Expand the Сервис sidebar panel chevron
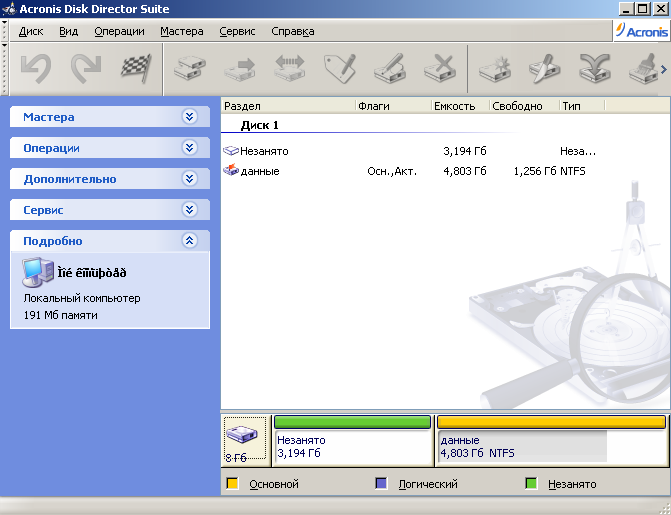This screenshot has height=515, width=671. [190, 210]
